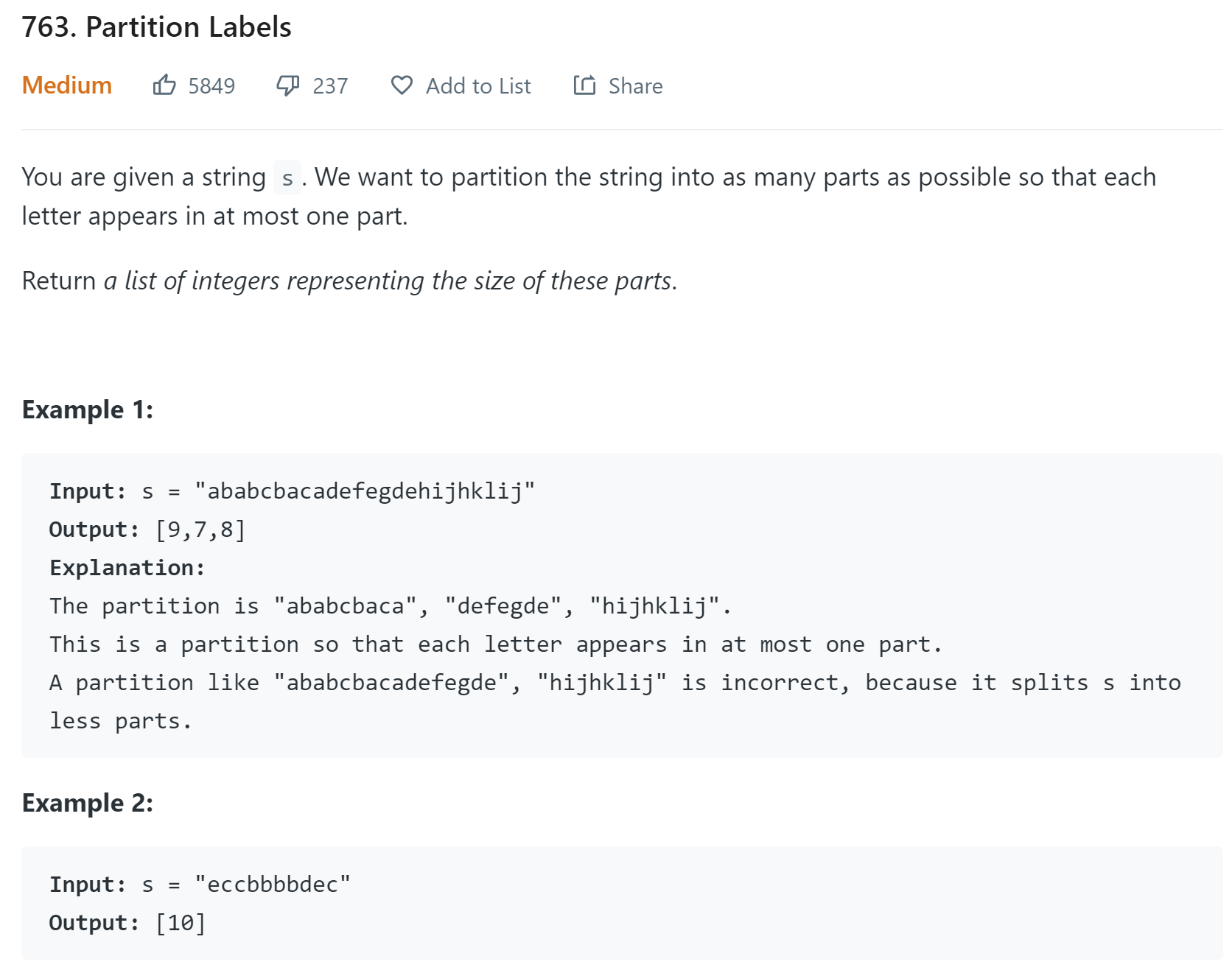Screen dimensions: 1232x970
Task: Click the thumbs-down dislike icon
Action: click(x=287, y=85)
